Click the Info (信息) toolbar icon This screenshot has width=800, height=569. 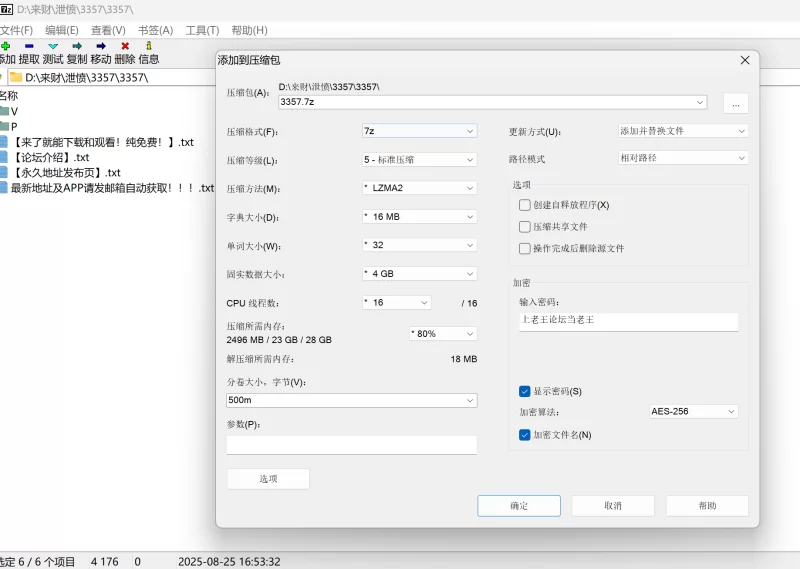(149, 45)
